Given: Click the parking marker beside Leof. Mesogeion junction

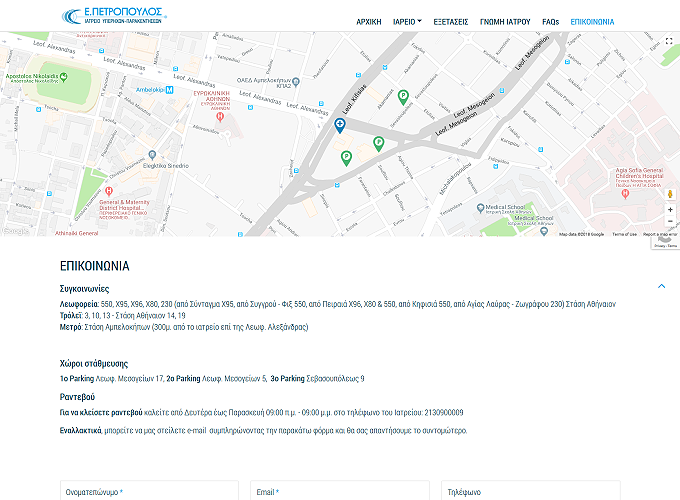Looking at the screenshot, I should pos(379,144).
